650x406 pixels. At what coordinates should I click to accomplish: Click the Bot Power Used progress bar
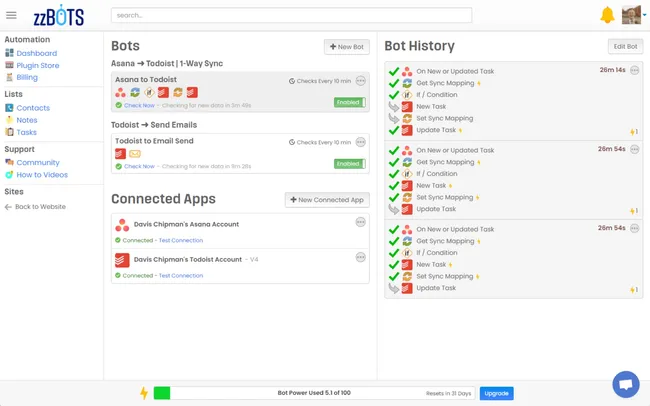[x=314, y=393]
